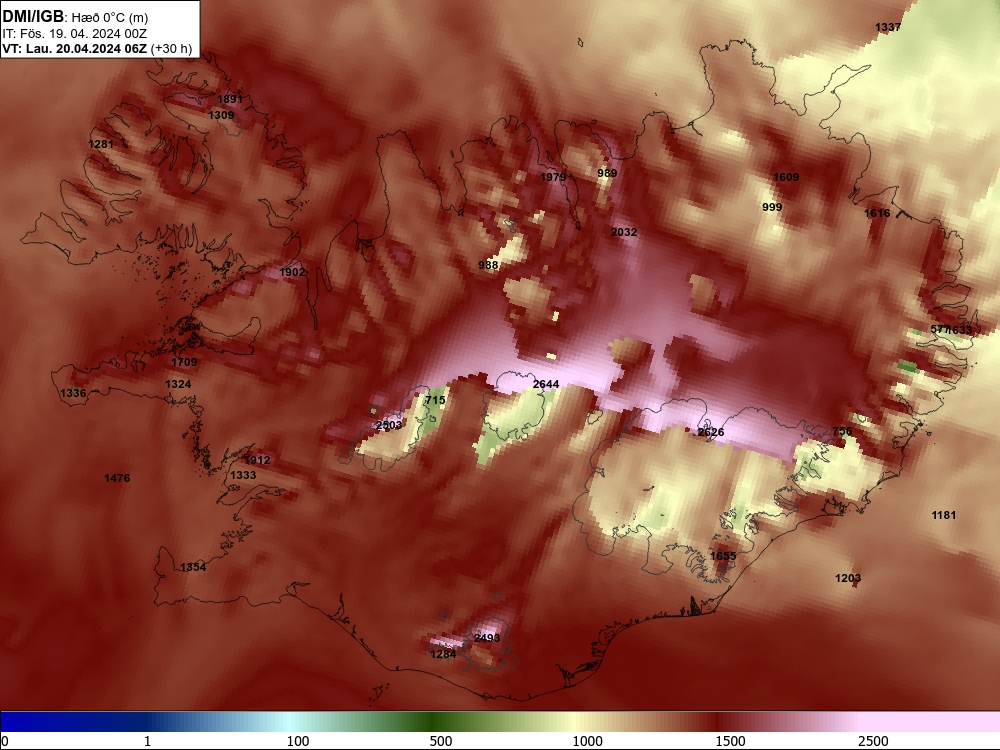Click the 'VT: Lau. 20.04.2024 06Z' line
This screenshot has width=1000, height=750.
coord(75,49)
